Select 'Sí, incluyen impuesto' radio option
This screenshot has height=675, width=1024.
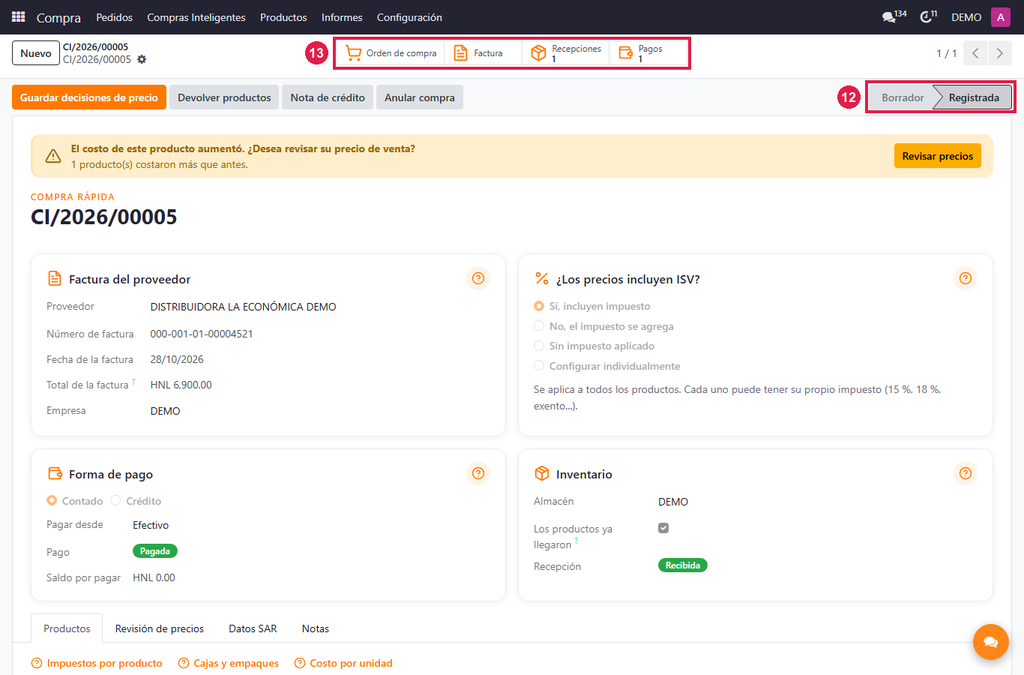[539, 306]
